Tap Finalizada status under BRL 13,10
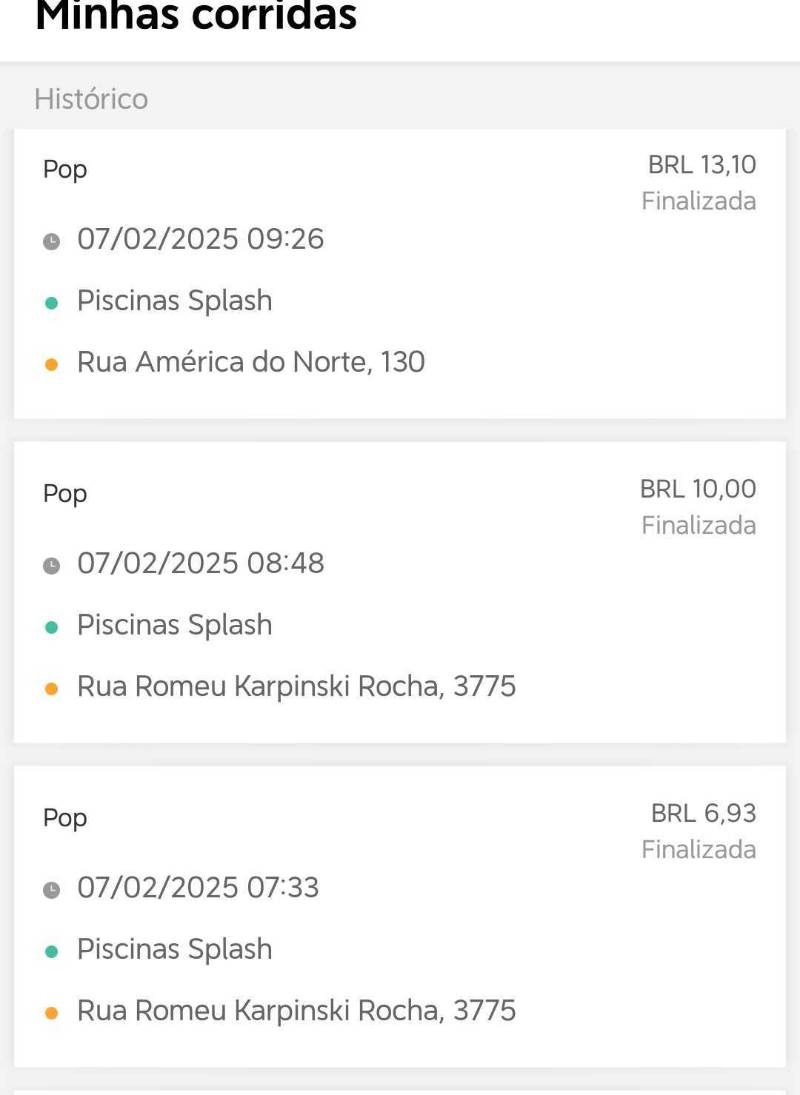This screenshot has width=800, height=1095. 698,201
